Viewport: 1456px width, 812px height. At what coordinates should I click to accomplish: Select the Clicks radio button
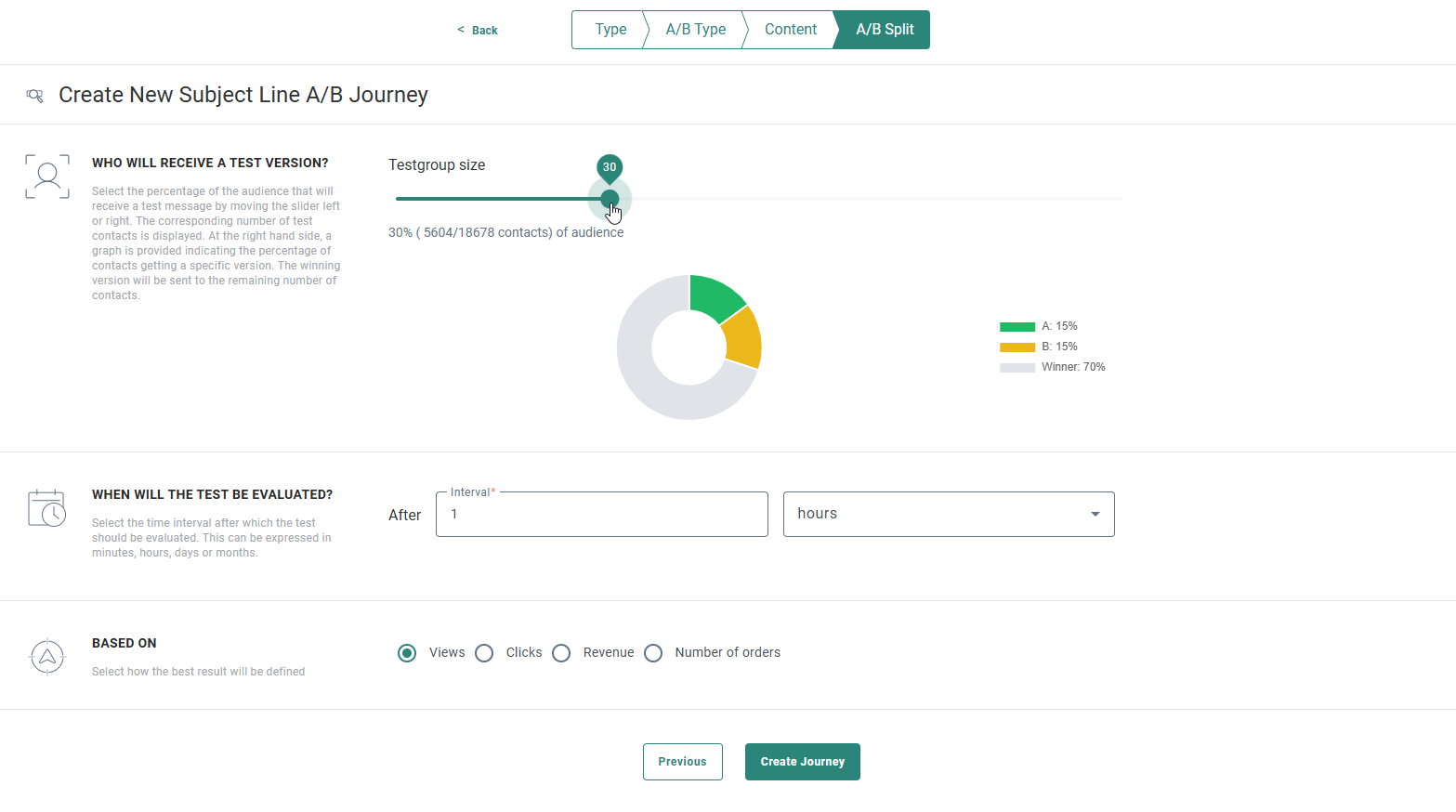pos(484,653)
